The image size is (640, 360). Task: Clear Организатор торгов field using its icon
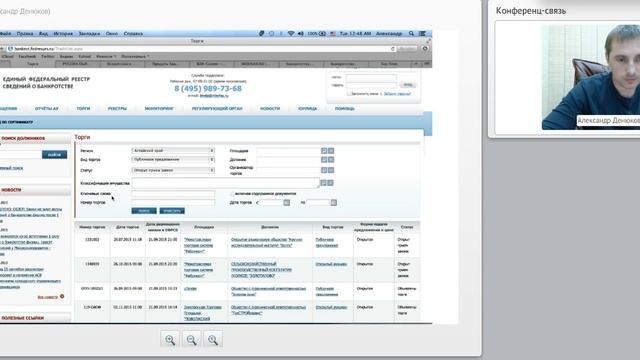[331, 170]
